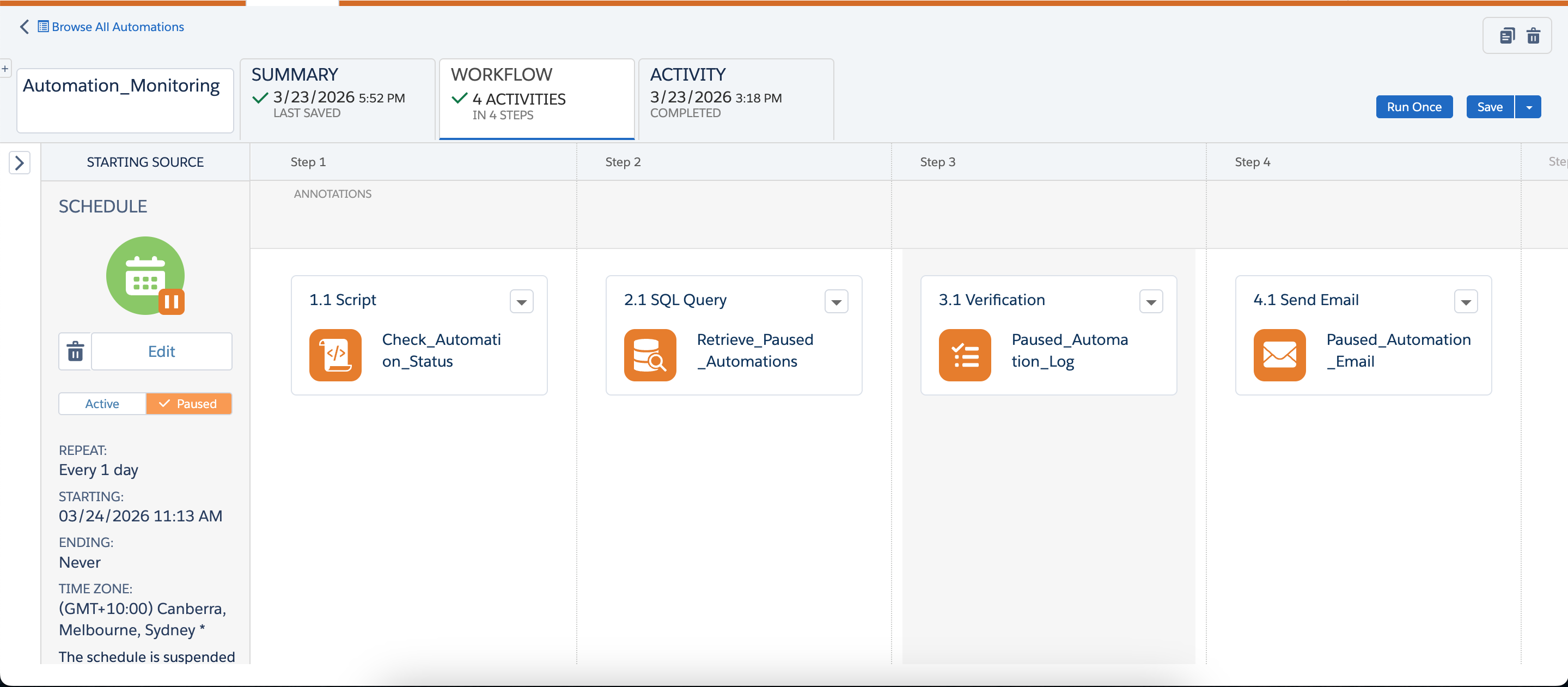The height and width of the screenshot is (687, 1568).
Task: Select the Step 3 column header
Action: click(x=937, y=162)
